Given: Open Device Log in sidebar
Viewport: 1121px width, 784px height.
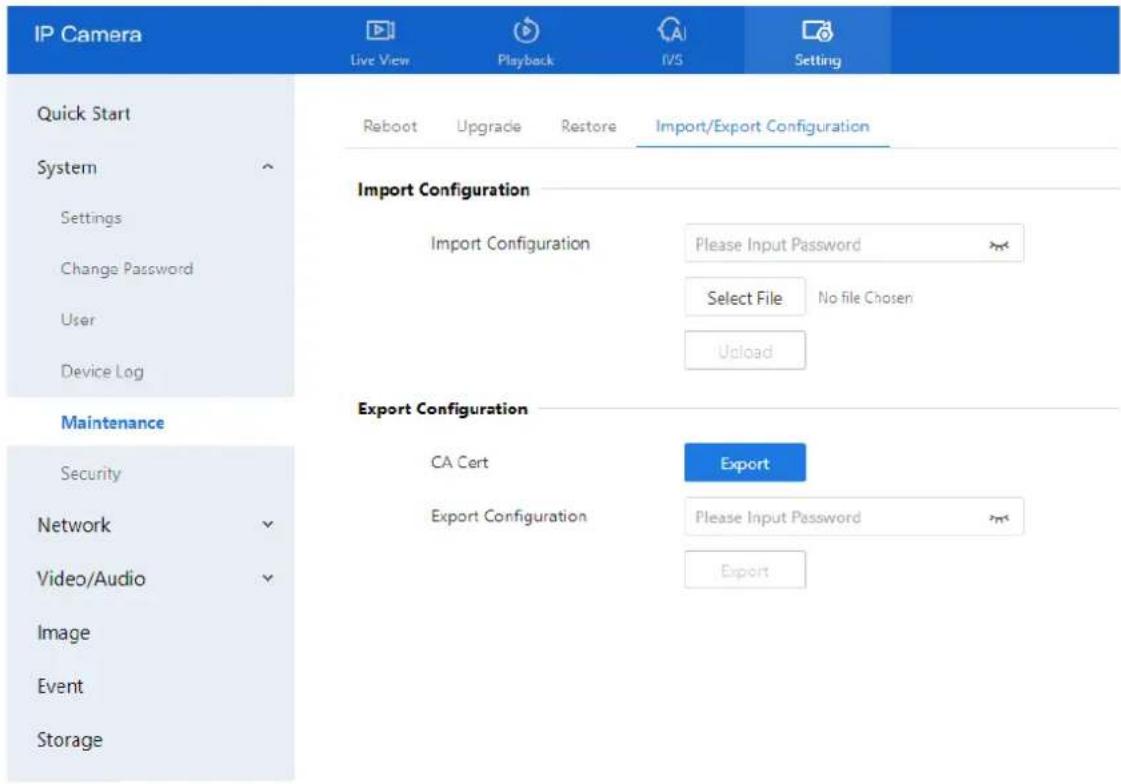Looking at the screenshot, I should 102,372.
